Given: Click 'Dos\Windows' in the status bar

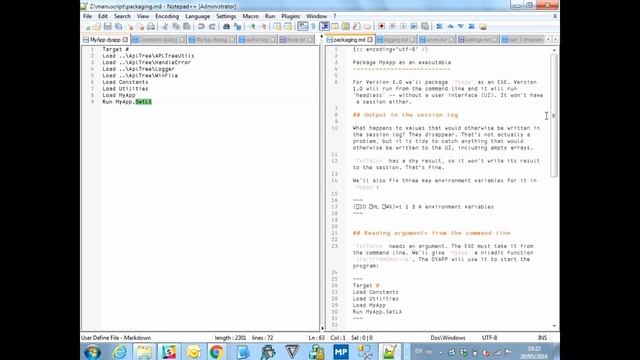Looking at the screenshot, I should (x=448, y=338).
